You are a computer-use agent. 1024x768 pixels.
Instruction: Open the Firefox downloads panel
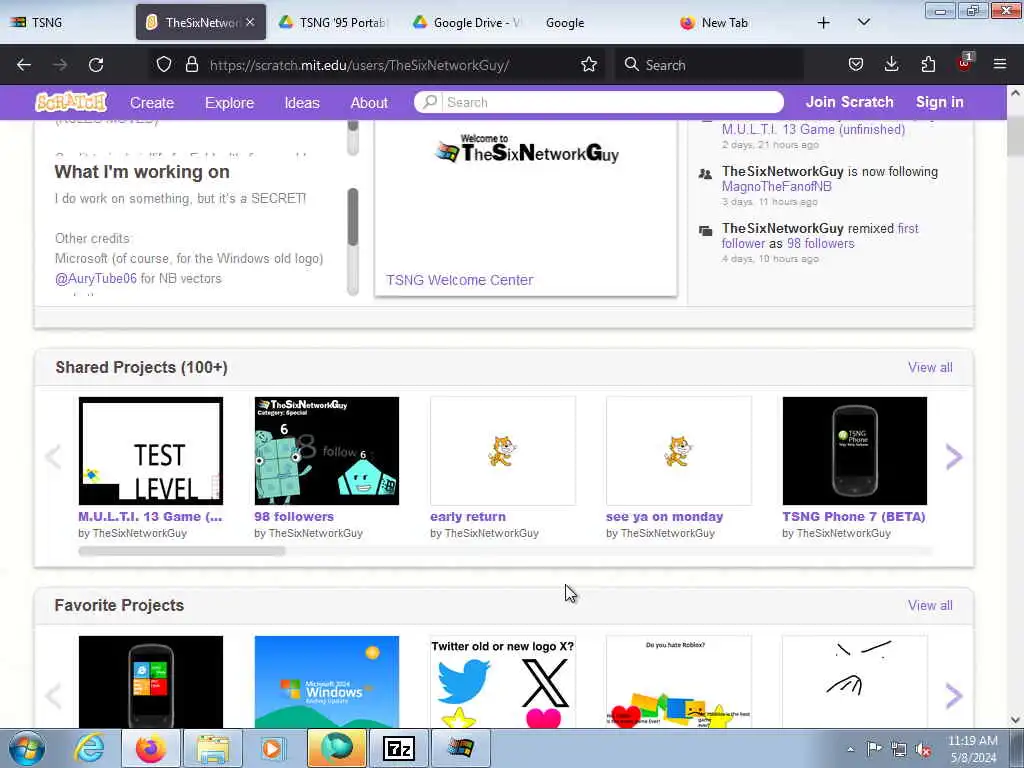coord(891,64)
